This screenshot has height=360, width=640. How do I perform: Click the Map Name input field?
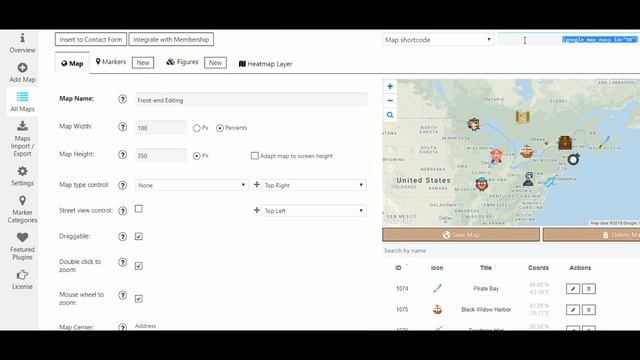(x=251, y=100)
